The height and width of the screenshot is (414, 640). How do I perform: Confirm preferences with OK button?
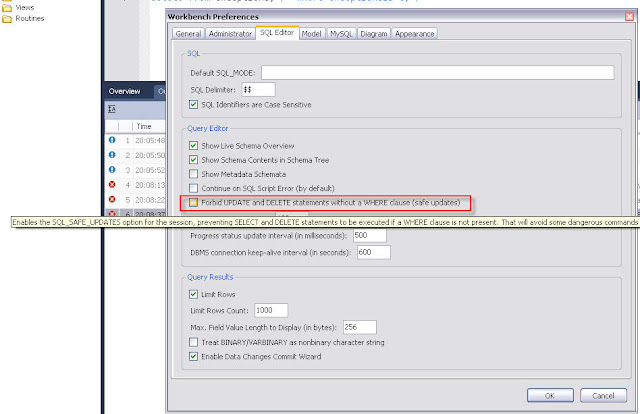coord(550,395)
